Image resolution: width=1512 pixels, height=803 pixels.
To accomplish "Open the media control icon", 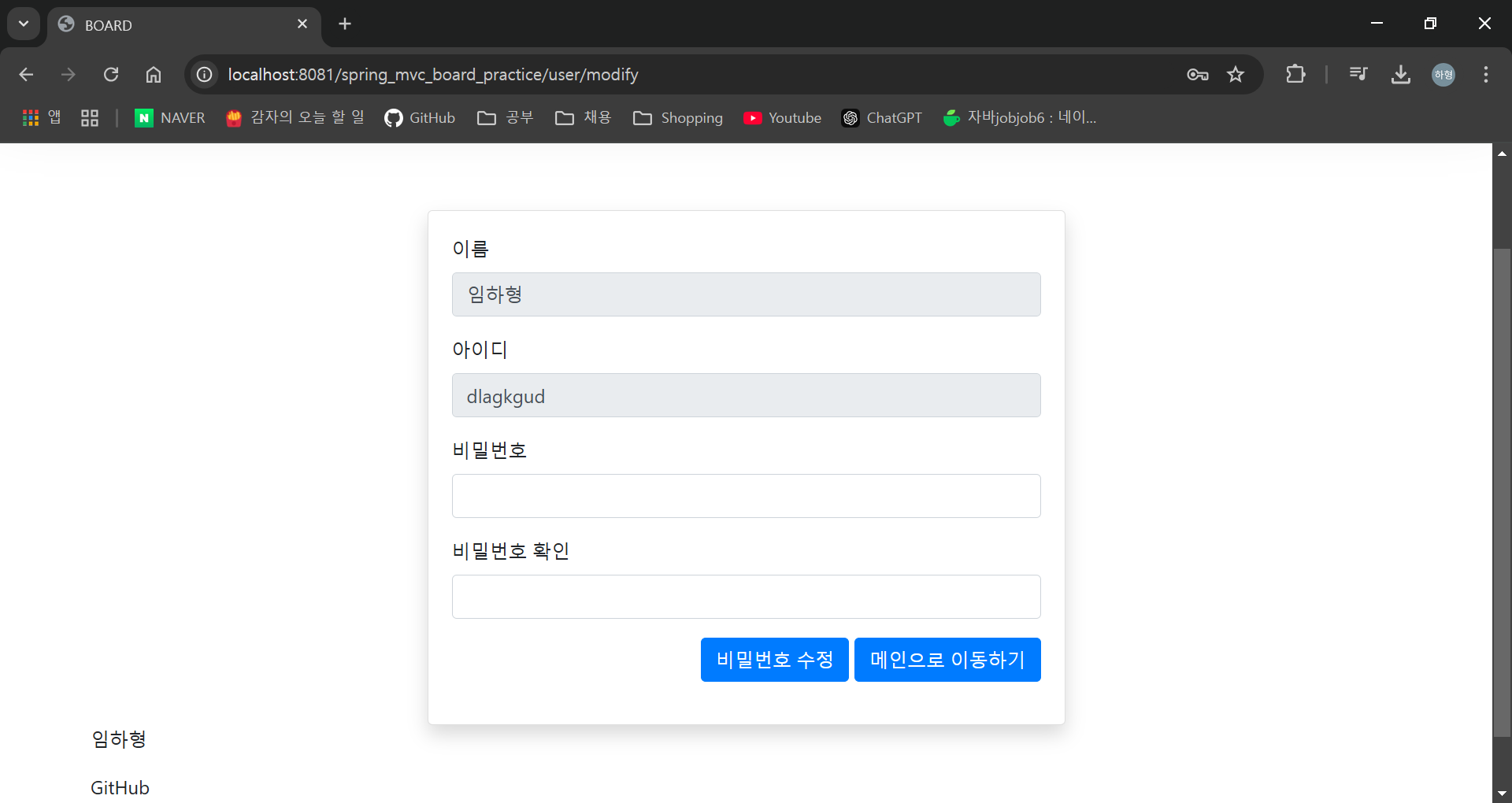I will (1358, 75).
